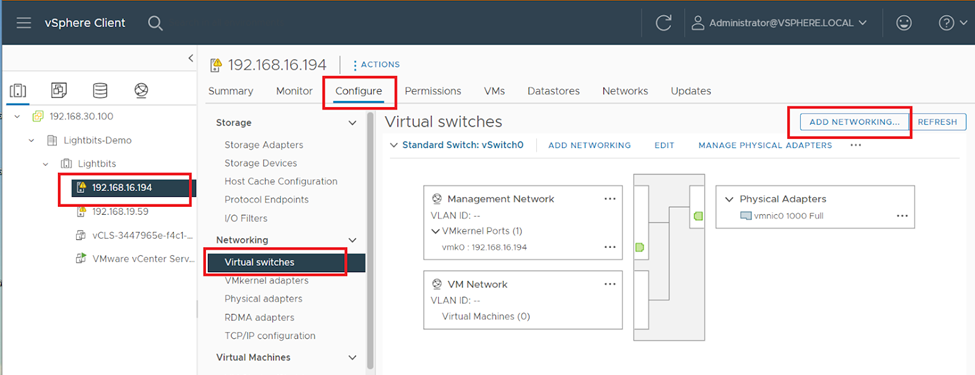Open the hamburger main menu
Screen dimensions: 975x375
point(24,23)
